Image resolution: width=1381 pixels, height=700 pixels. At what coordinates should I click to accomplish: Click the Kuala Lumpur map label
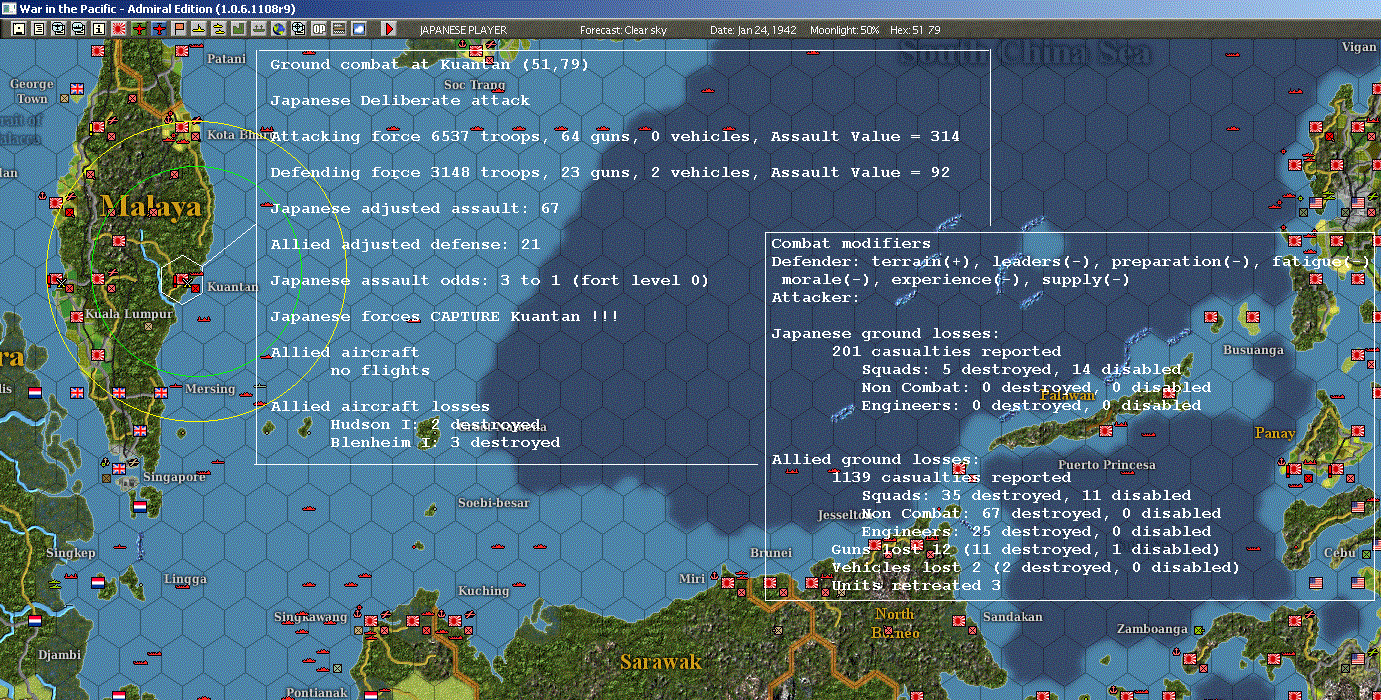point(130,314)
